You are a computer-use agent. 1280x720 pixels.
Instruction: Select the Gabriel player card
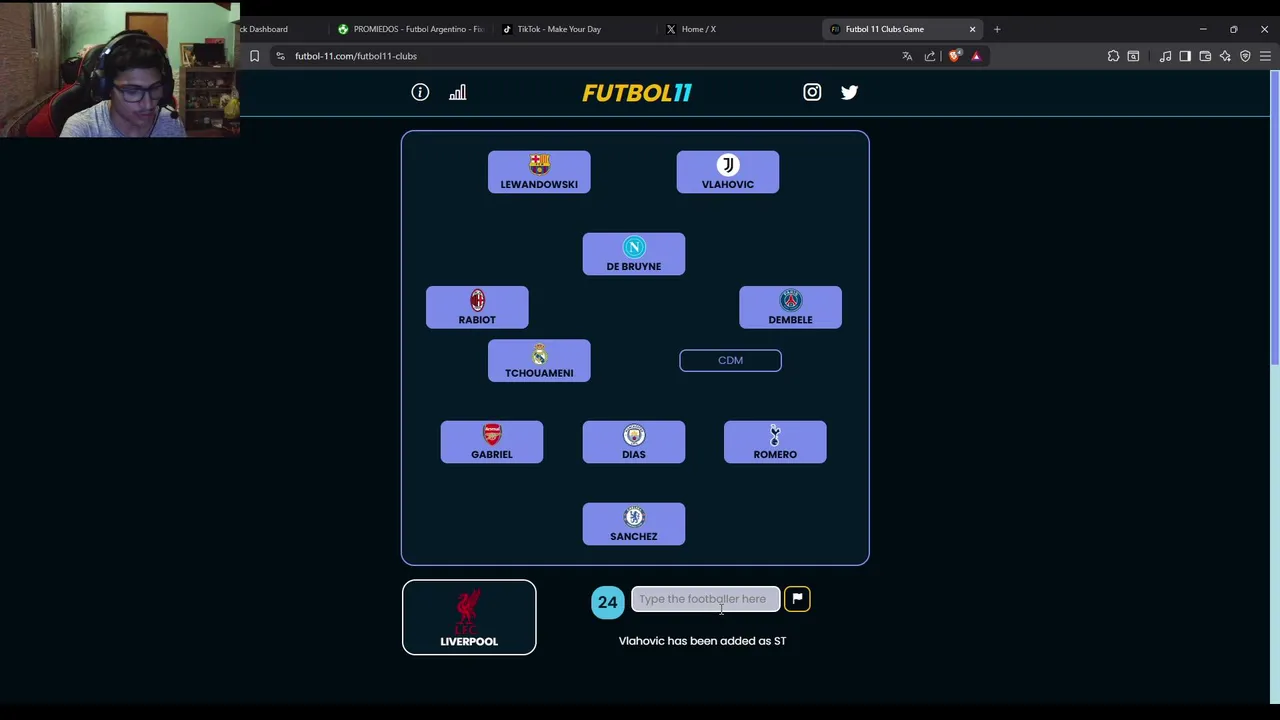point(492,442)
